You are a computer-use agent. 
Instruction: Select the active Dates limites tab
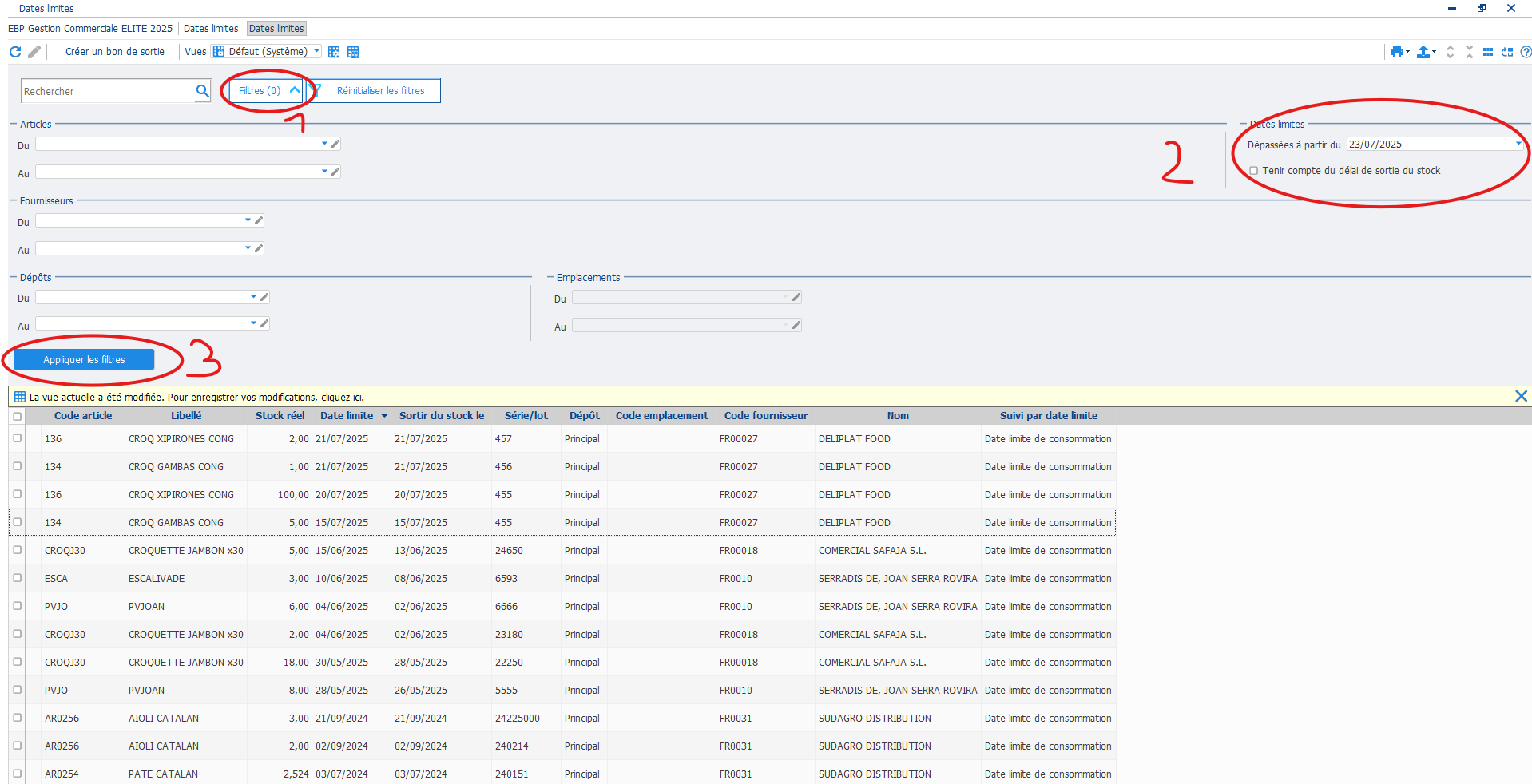276,29
